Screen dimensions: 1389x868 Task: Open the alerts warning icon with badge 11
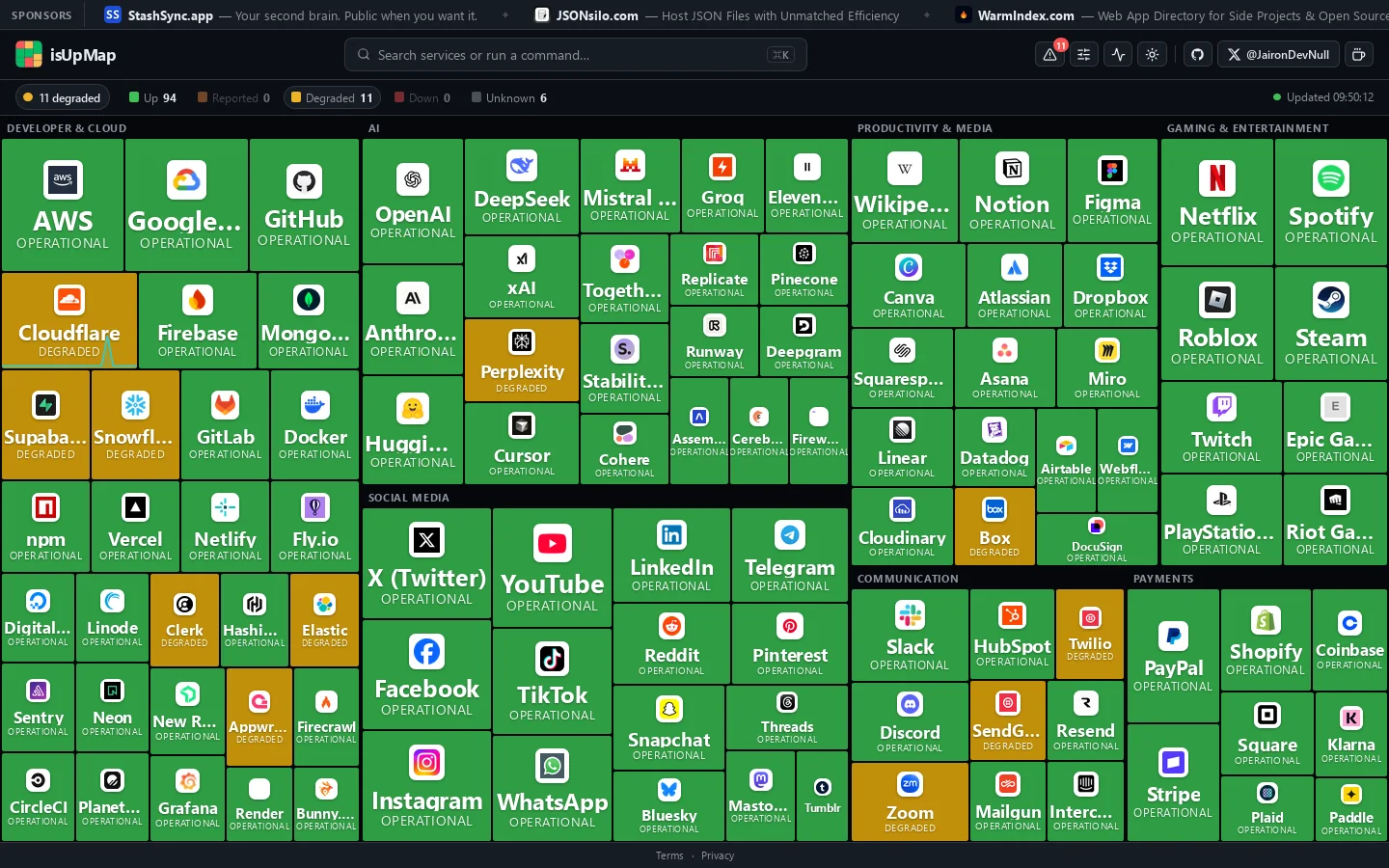click(x=1050, y=55)
